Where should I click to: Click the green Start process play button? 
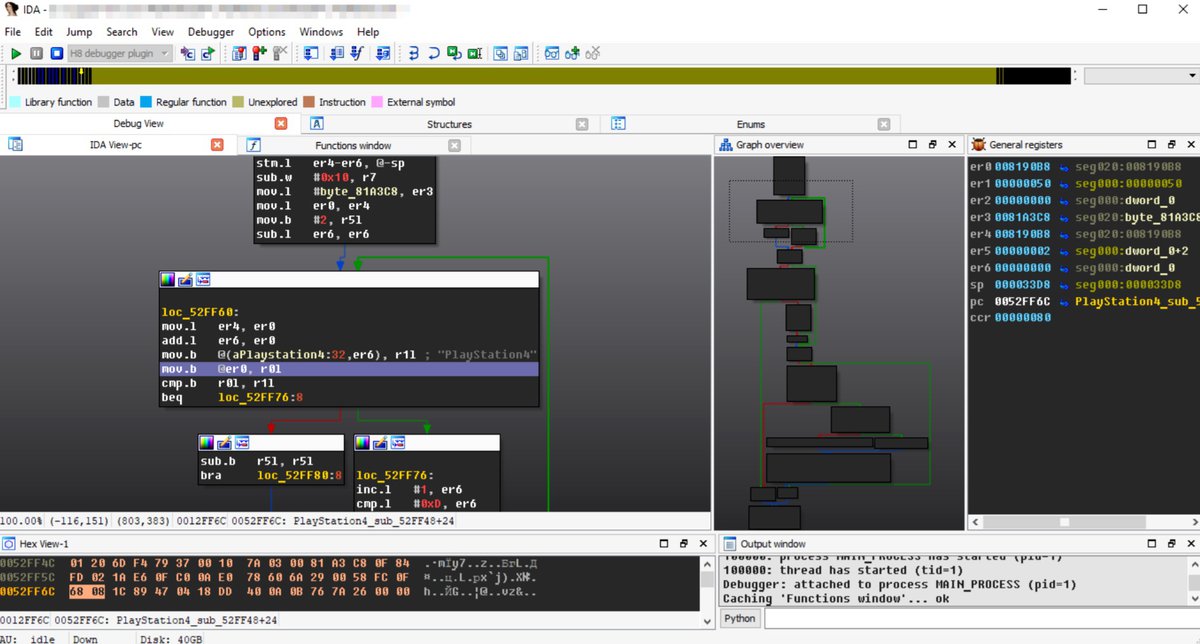point(16,53)
